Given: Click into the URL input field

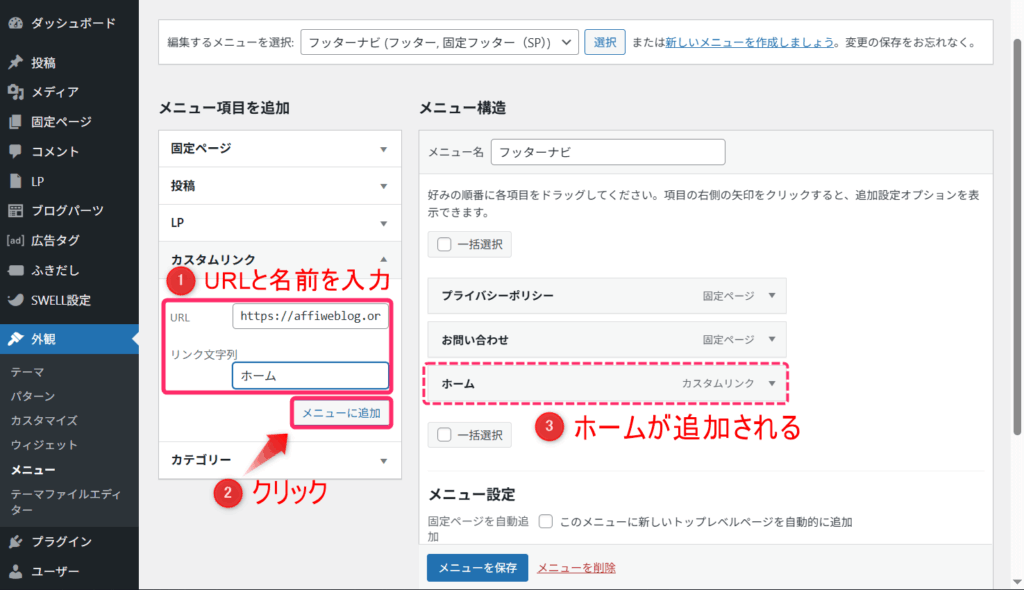Looking at the screenshot, I should [310, 316].
